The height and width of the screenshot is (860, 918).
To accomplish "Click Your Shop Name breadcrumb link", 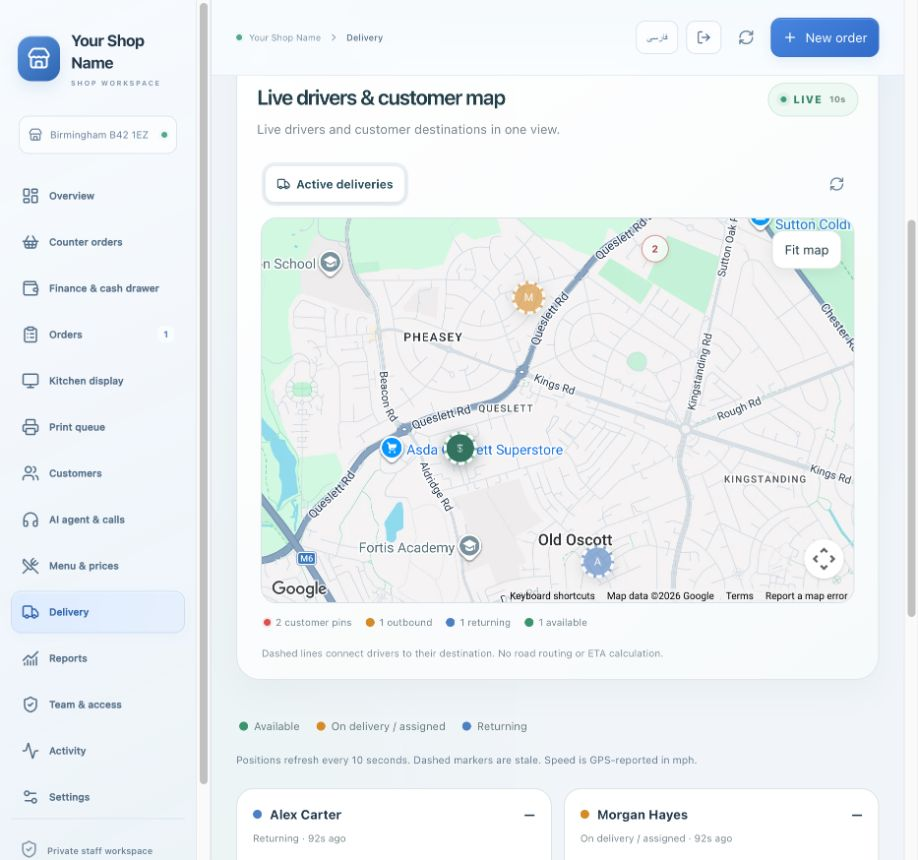I will click(285, 37).
